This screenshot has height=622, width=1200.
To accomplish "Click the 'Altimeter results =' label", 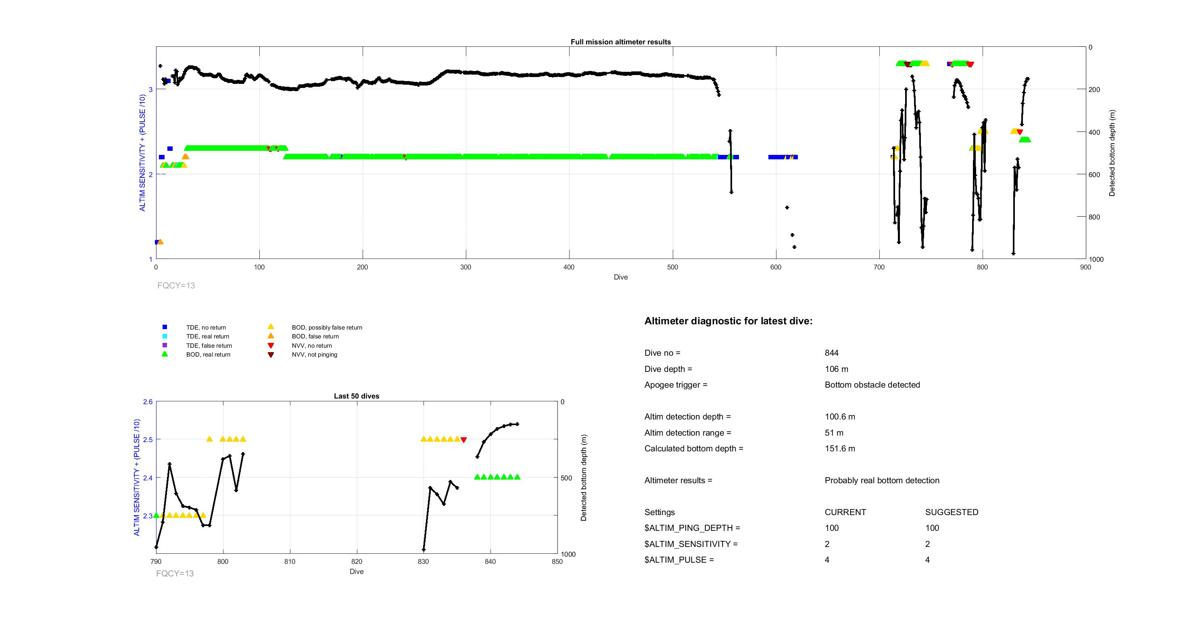I will (678, 481).
